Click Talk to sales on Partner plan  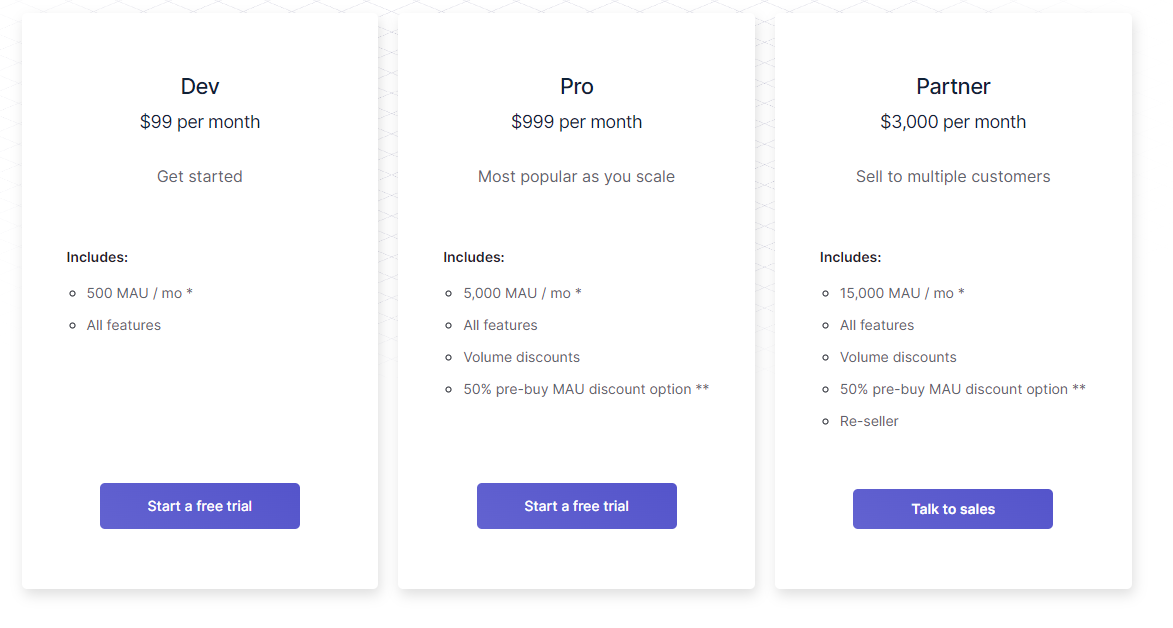(x=953, y=509)
